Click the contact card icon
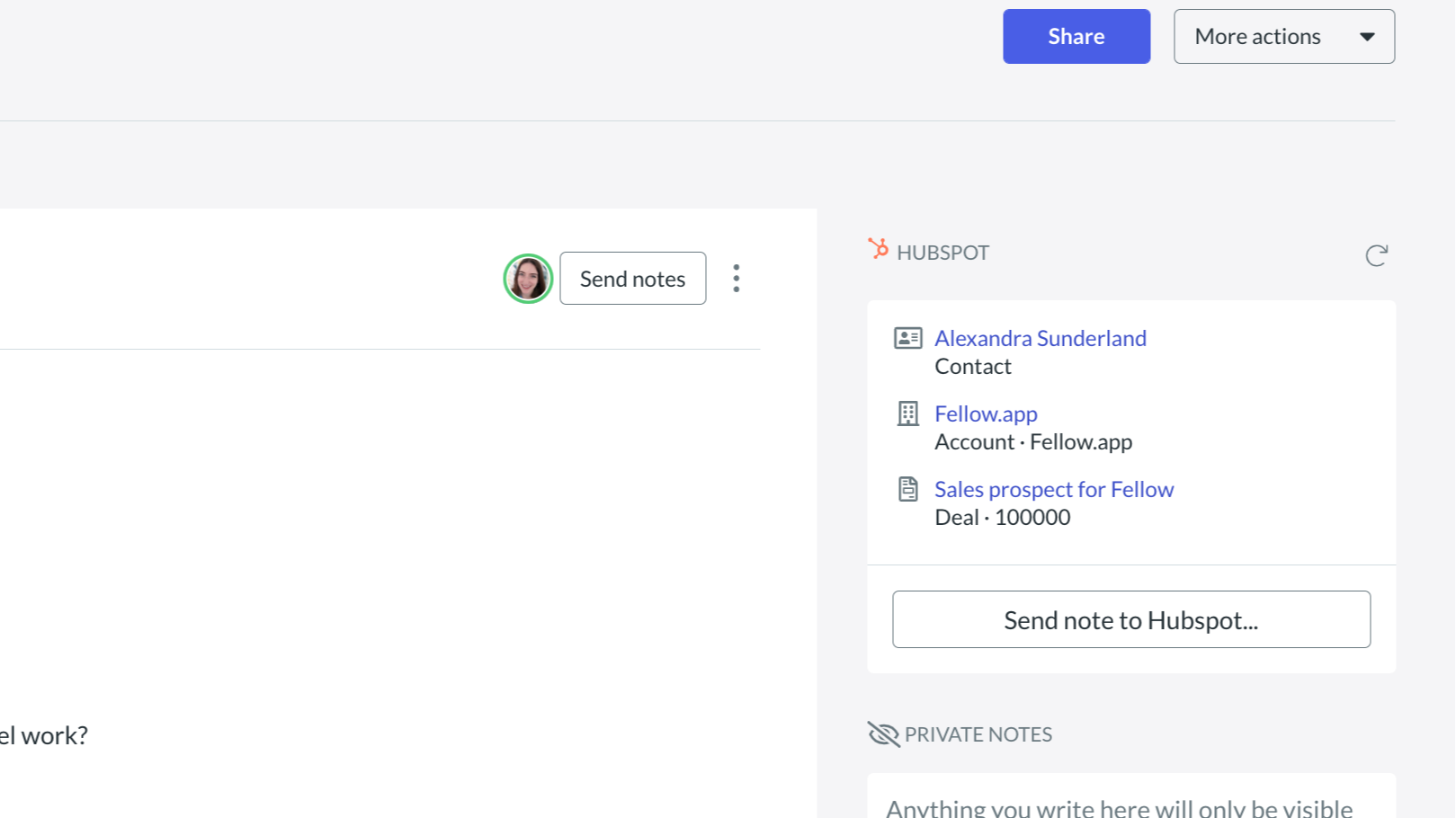The image size is (1456, 818). click(x=907, y=338)
